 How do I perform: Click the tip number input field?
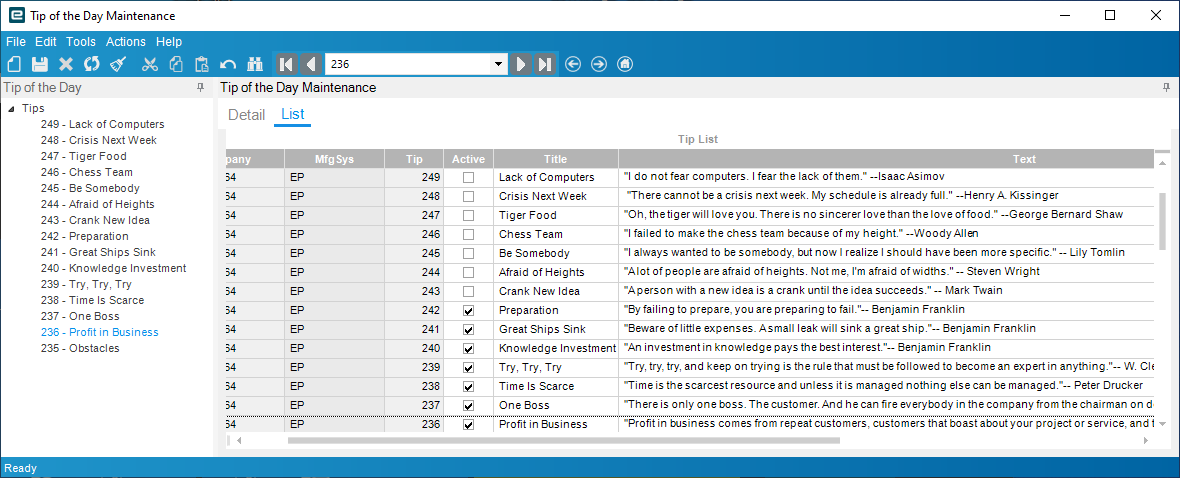tap(407, 65)
